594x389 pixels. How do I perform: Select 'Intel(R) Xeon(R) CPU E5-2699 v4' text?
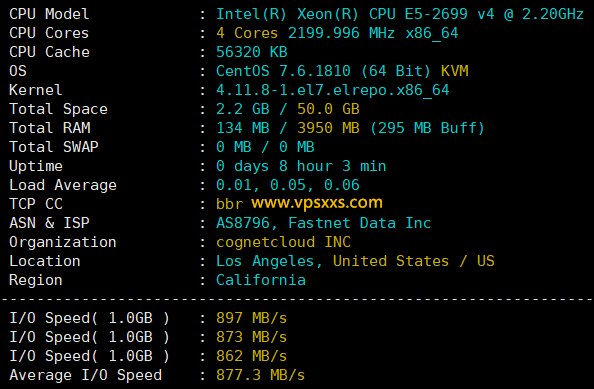355,14
